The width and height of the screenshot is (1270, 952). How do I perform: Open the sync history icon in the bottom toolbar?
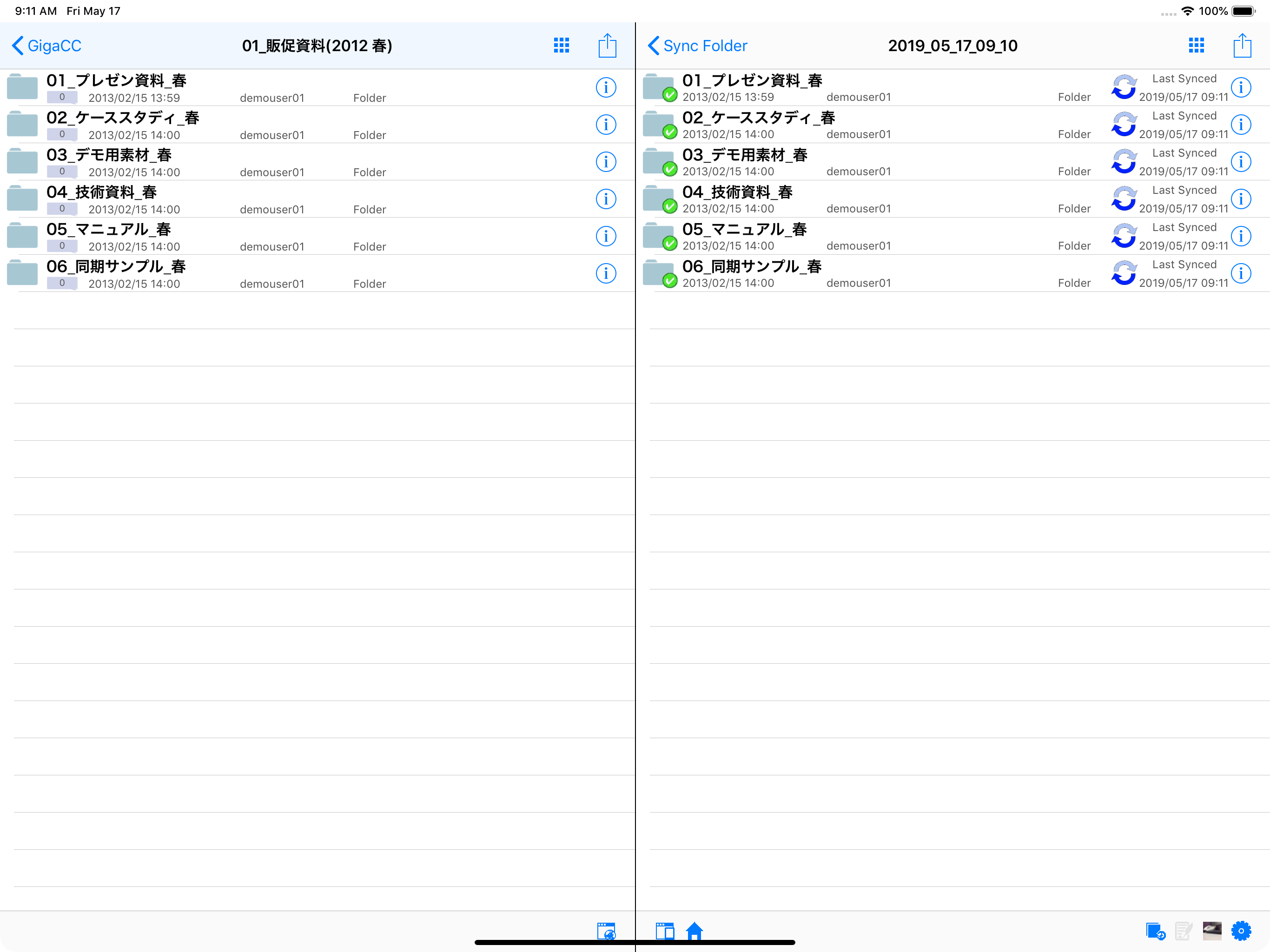(1155, 931)
